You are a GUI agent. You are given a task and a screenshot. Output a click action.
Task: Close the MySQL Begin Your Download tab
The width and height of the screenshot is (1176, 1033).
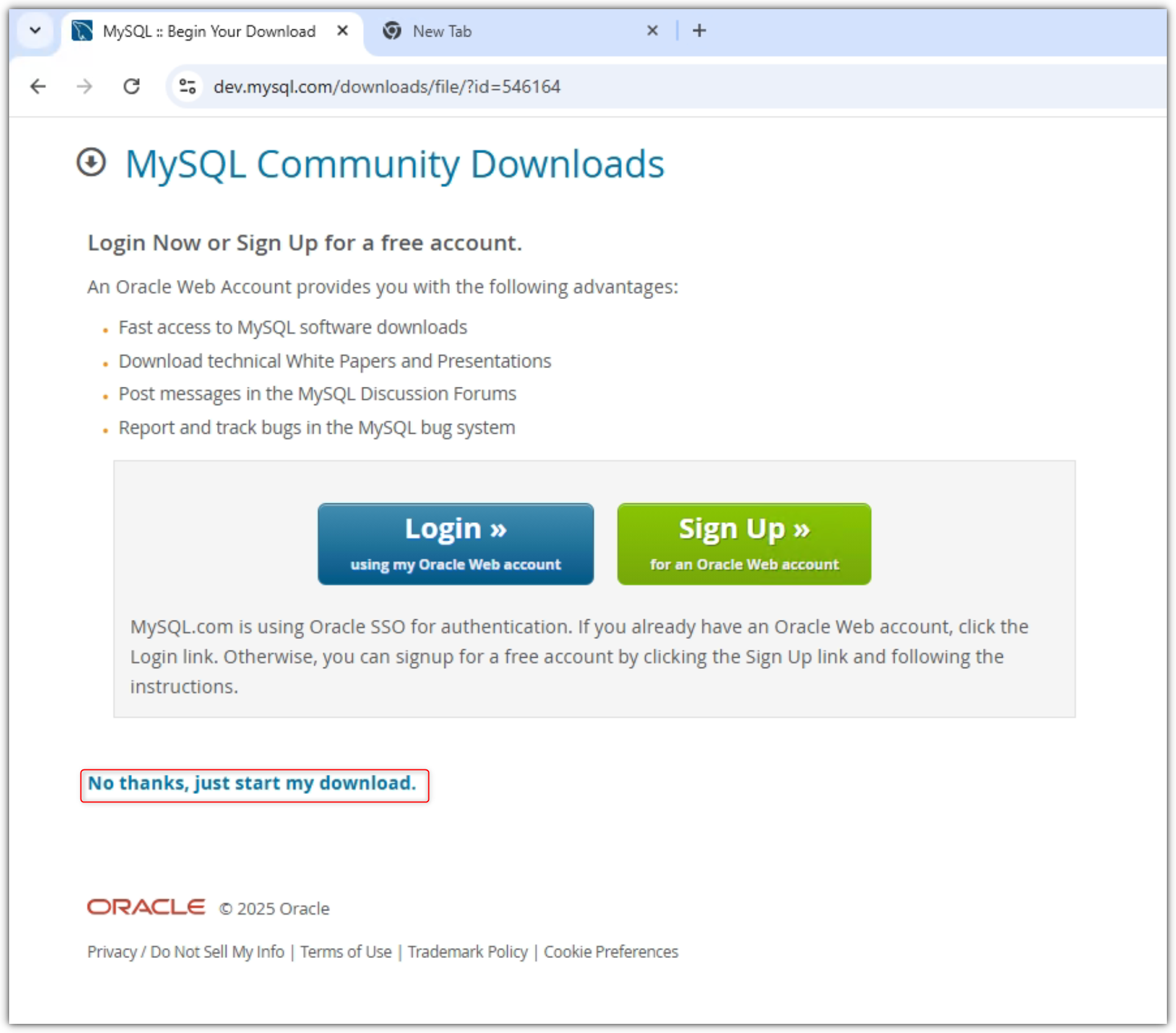coord(342,31)
